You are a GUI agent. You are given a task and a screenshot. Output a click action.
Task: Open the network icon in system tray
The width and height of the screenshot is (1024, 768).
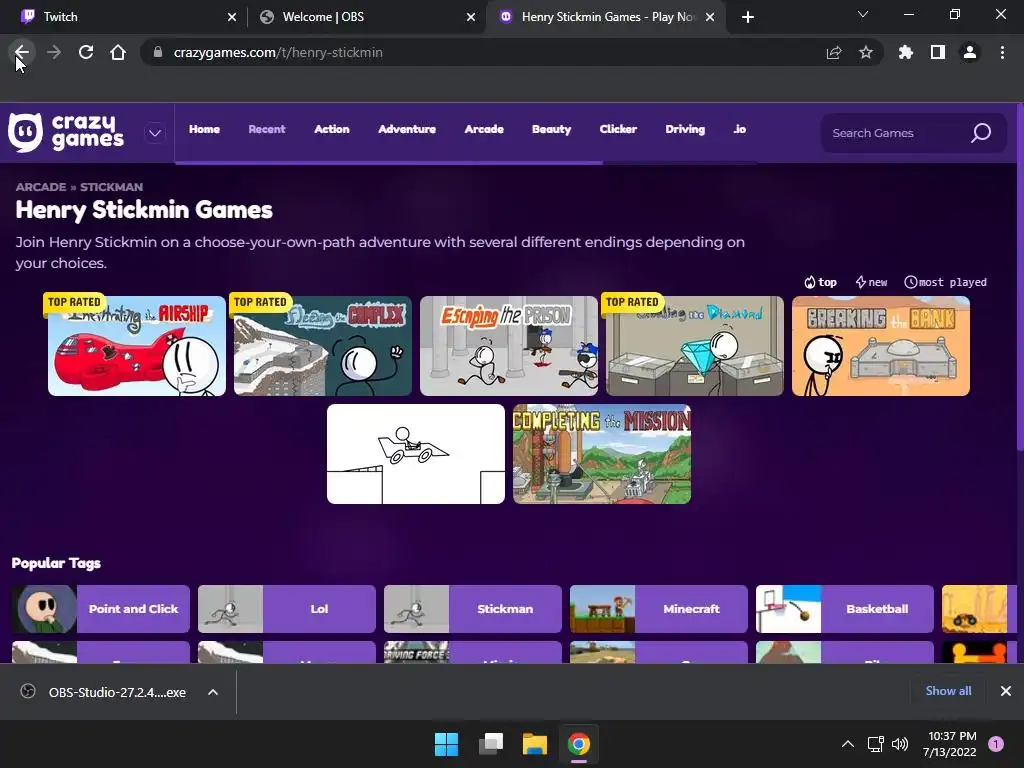[x=875, y=744]
